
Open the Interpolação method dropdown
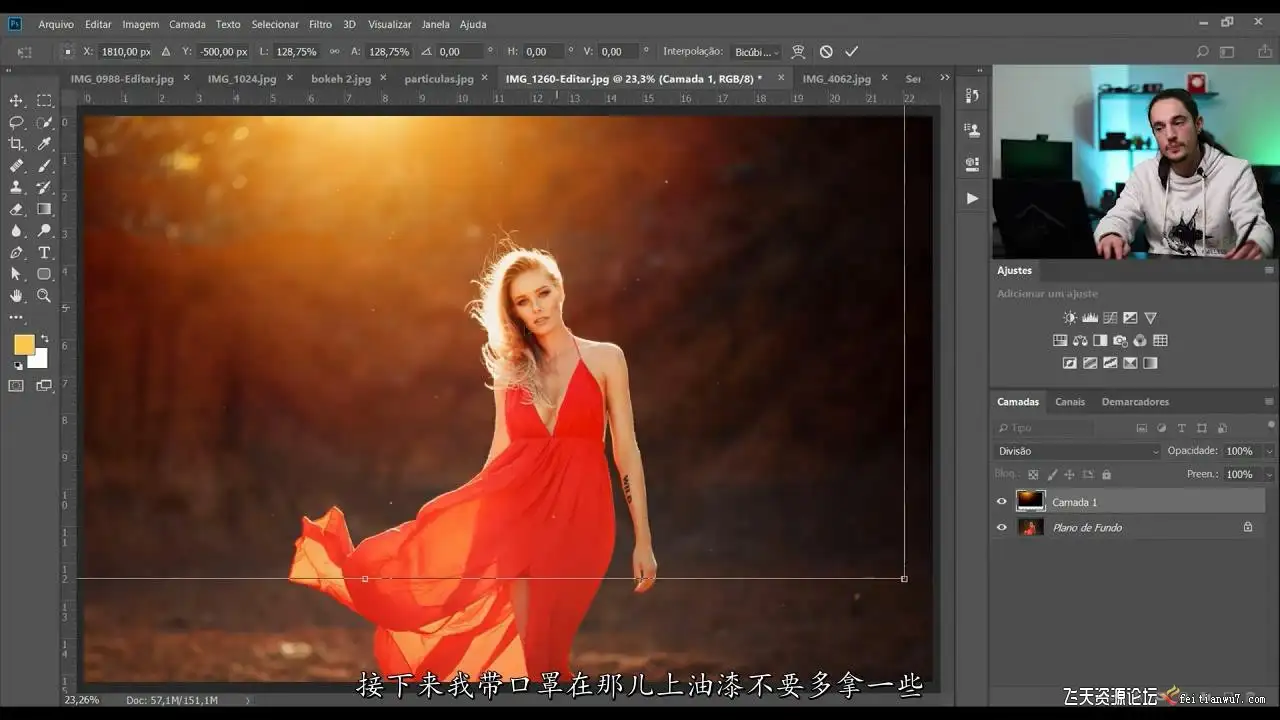(757, 51)
